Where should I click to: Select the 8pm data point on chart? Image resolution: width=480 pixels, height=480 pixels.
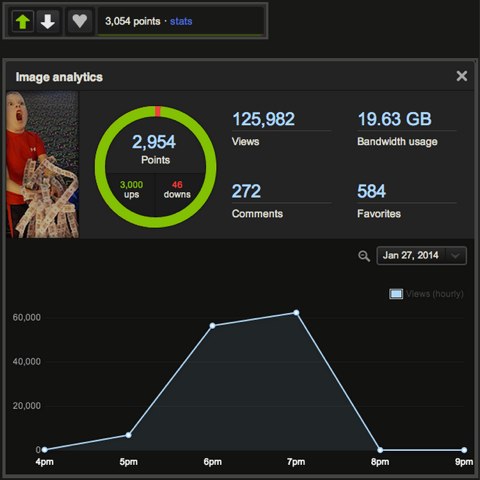[x=380, y=450]
